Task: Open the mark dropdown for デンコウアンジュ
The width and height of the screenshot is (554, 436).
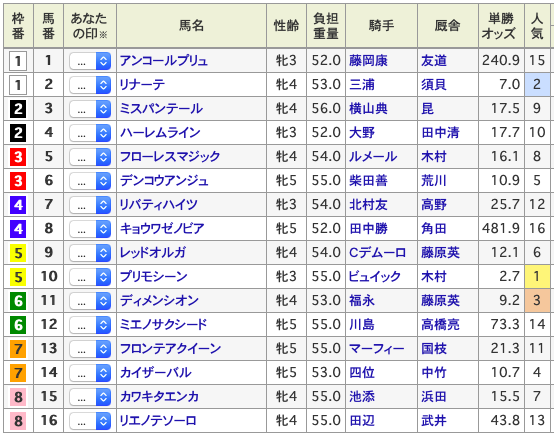Action: click(x=90, y=181)
